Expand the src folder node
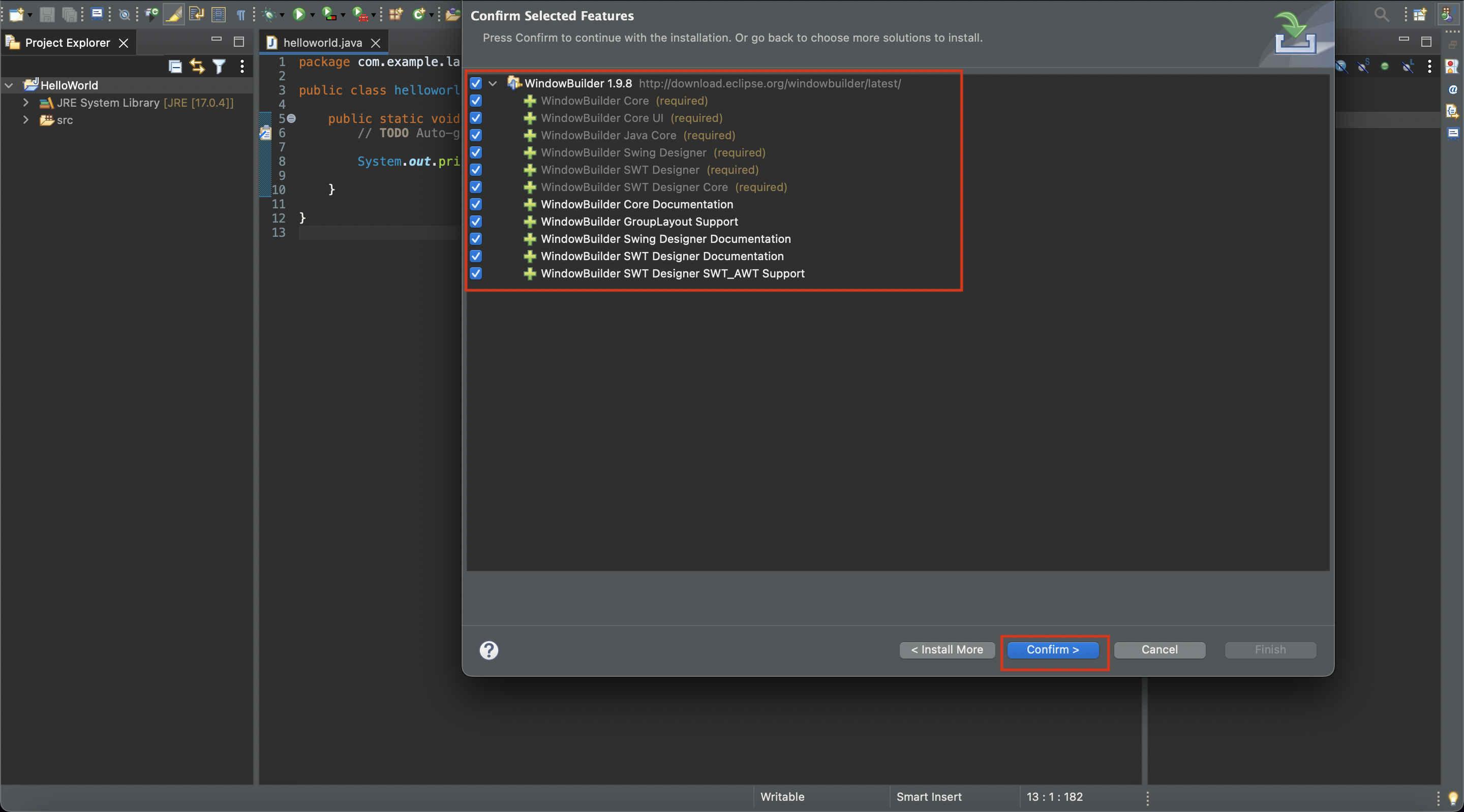Viewport: 1464px width, 812px height. coord(25,120)
